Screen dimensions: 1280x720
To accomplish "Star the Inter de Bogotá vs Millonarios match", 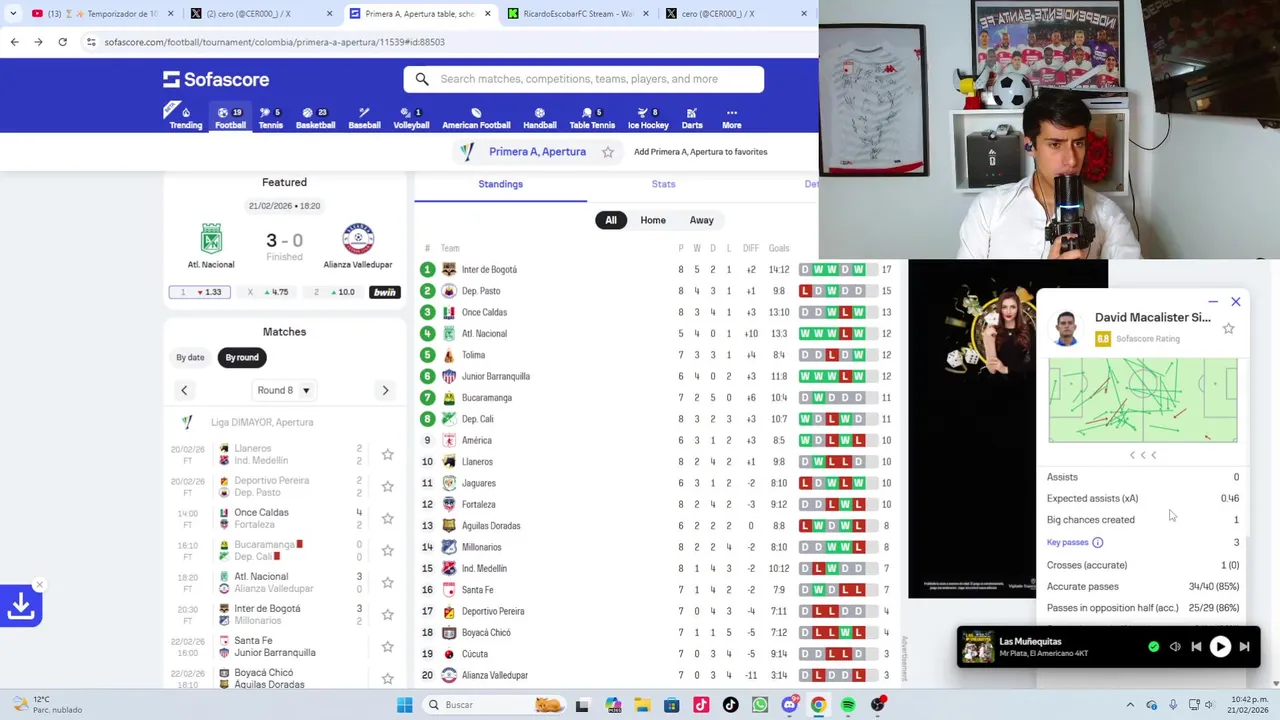I will 387,615.
